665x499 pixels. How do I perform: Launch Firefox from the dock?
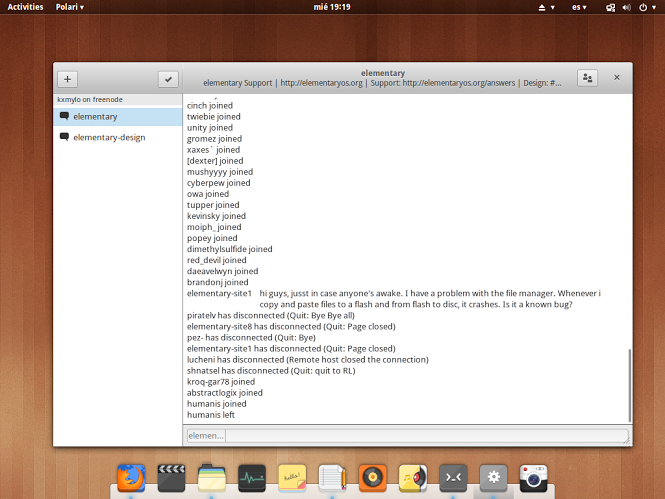pyautogui.click(x=131, y=478)
